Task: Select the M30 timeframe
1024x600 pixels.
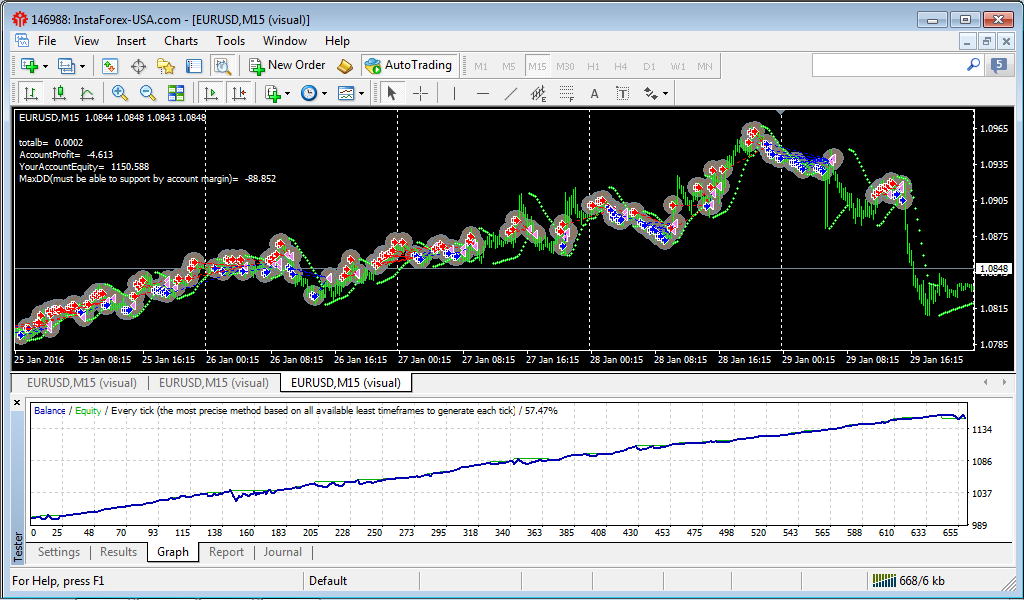Action: [x=566, y=66]
